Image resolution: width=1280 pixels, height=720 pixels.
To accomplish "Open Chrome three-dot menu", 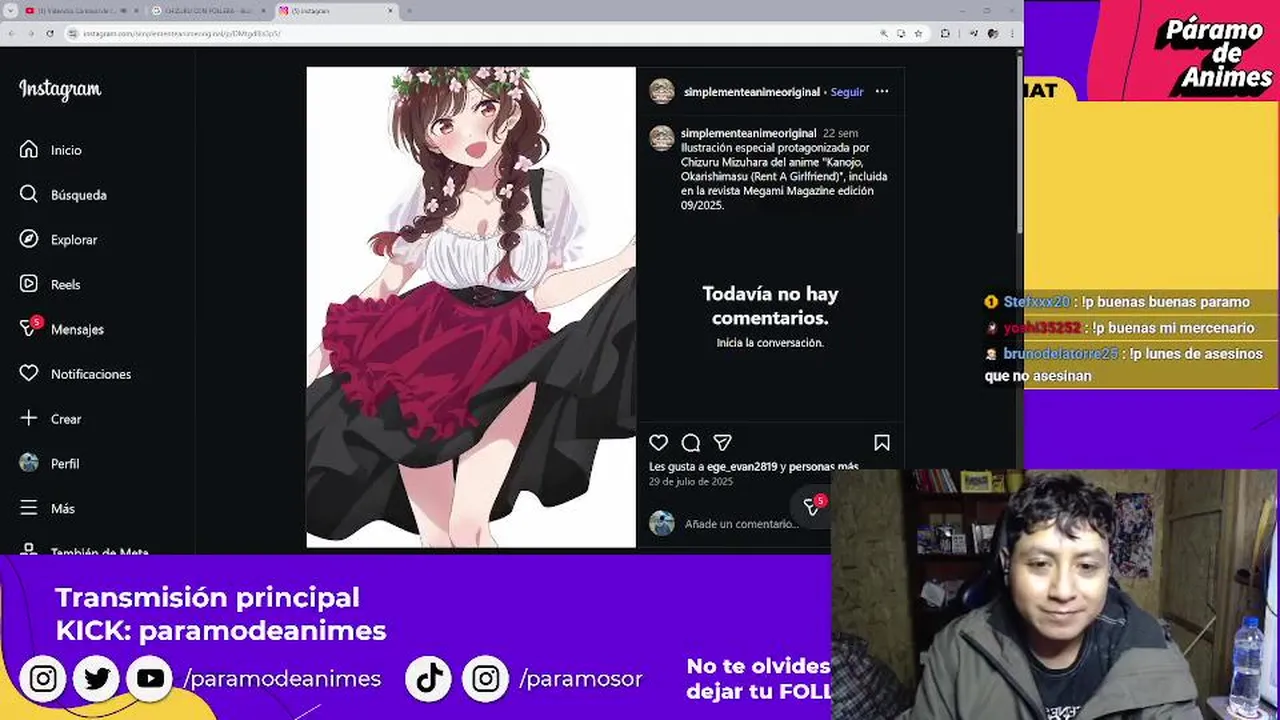I will pyautogui.click(x=1013, y=33).
